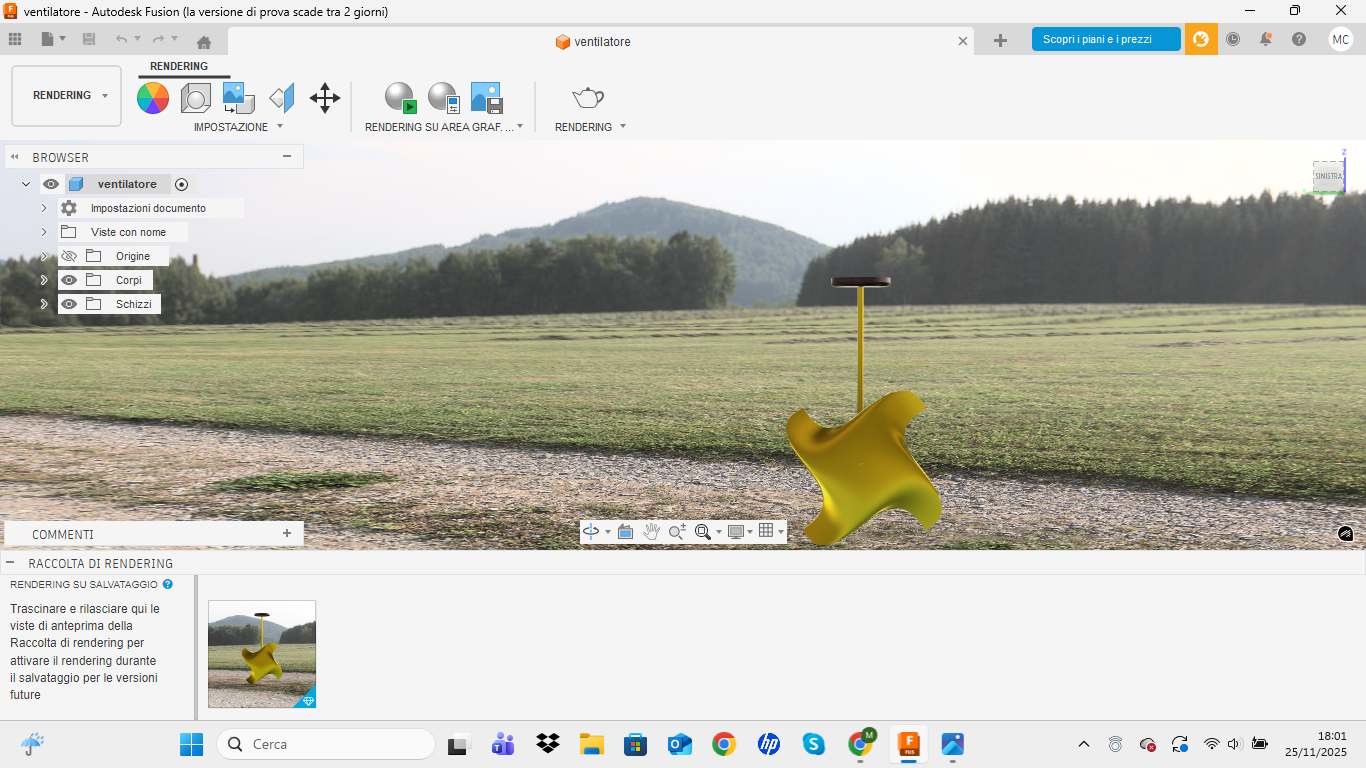Open the Scene Settings tool
Image resolution: width=1366 pixels, height=768 pixels.
click(x=195, y=98)
